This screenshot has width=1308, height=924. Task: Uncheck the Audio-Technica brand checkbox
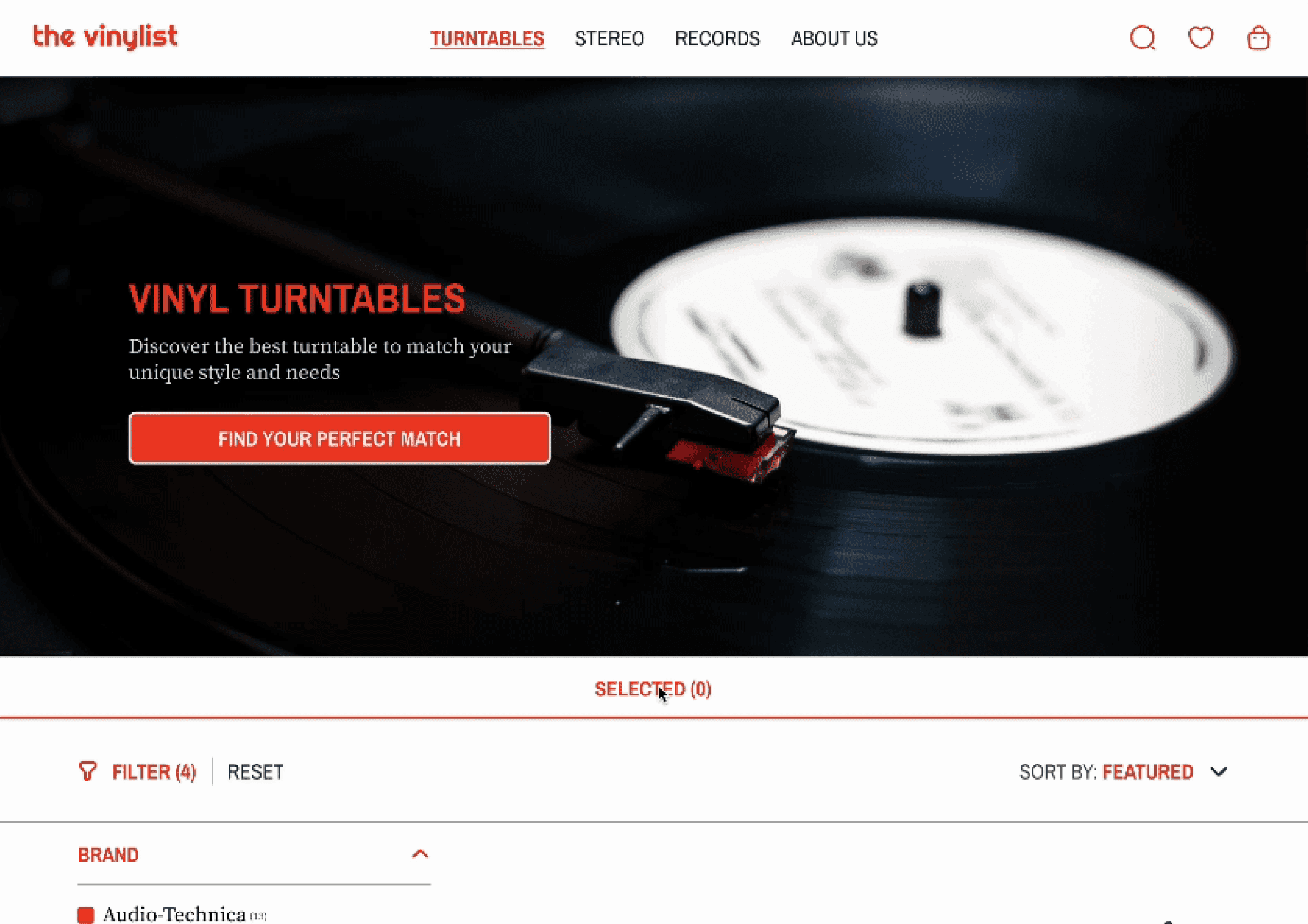[x=86, y=915]
